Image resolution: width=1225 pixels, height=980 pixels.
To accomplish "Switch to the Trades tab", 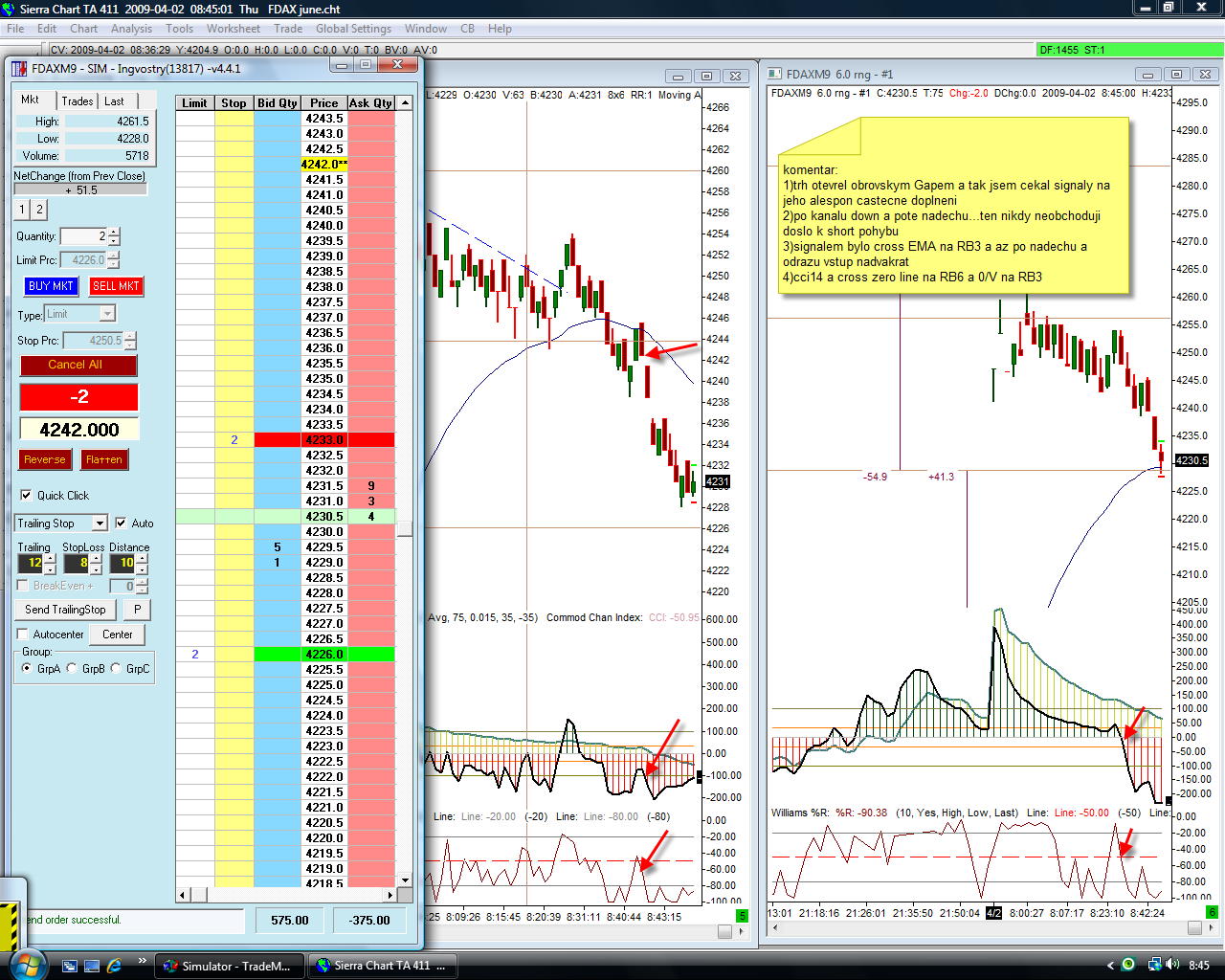I will (78, 100).
